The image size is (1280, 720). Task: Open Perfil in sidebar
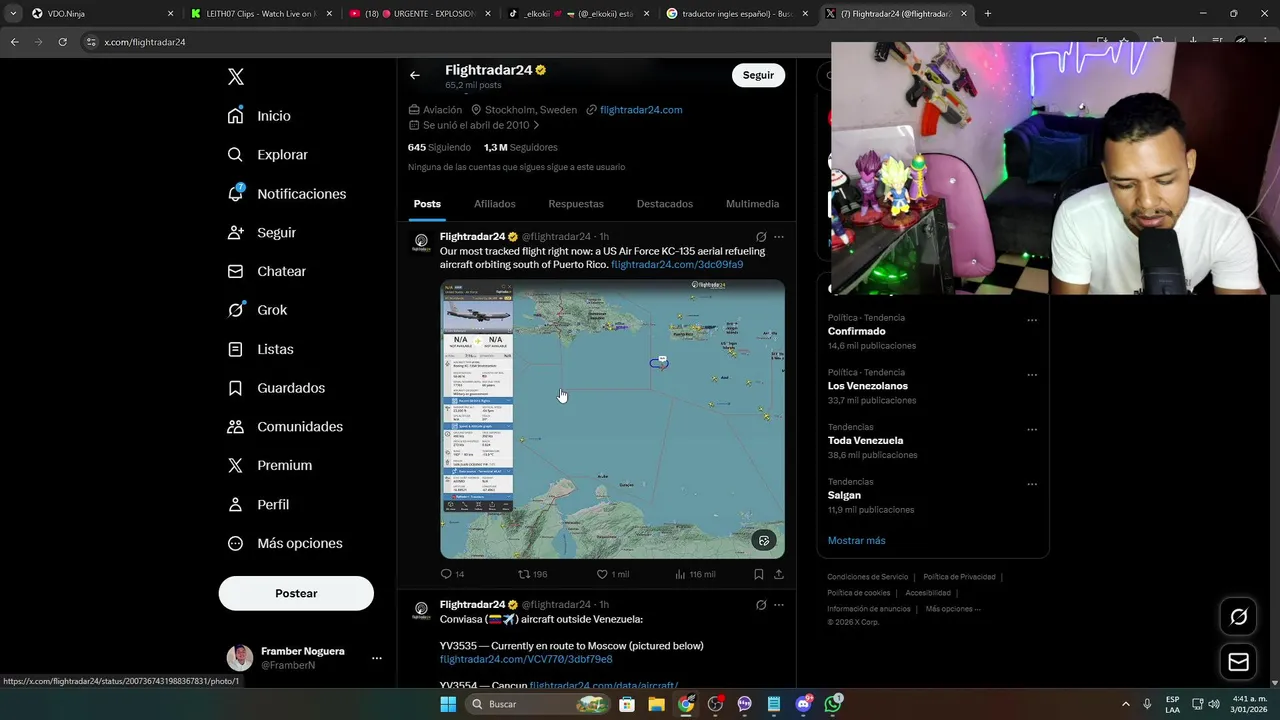258,504
